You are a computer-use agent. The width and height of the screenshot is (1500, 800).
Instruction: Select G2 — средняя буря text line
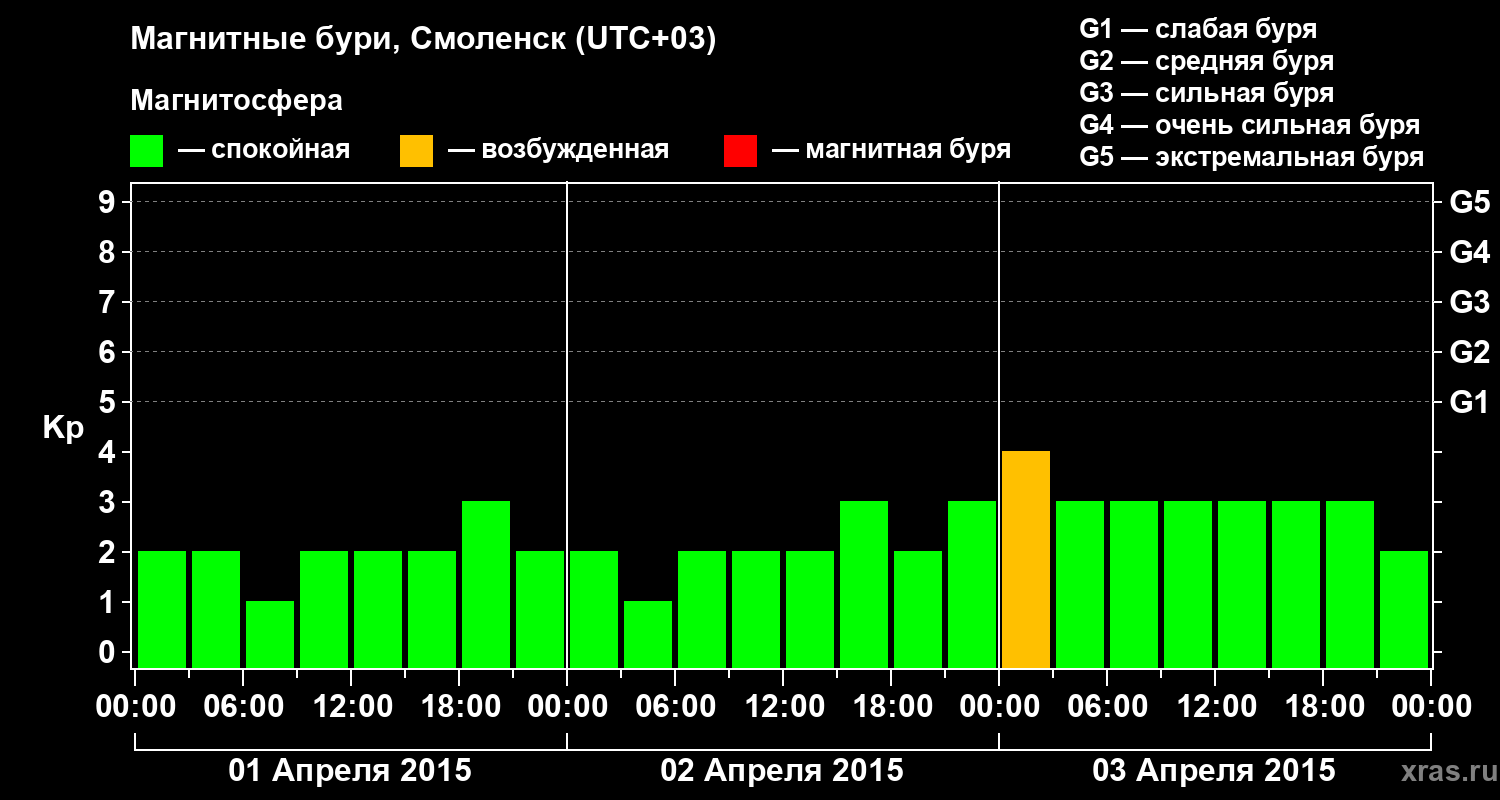[x=1207, y=61]
